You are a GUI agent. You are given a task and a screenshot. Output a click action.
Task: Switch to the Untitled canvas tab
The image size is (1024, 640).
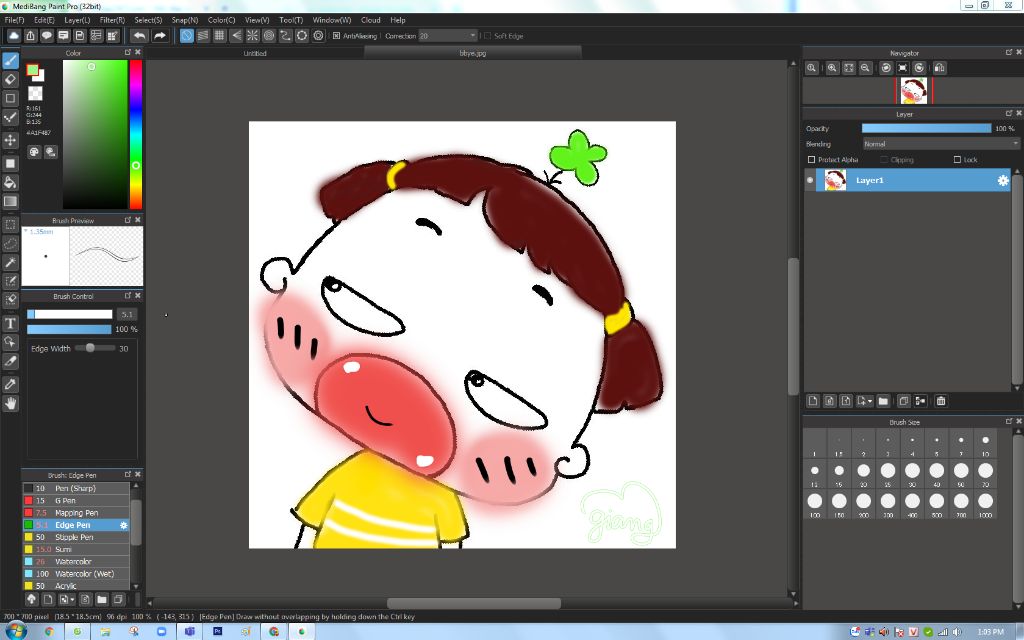(255, 54)
